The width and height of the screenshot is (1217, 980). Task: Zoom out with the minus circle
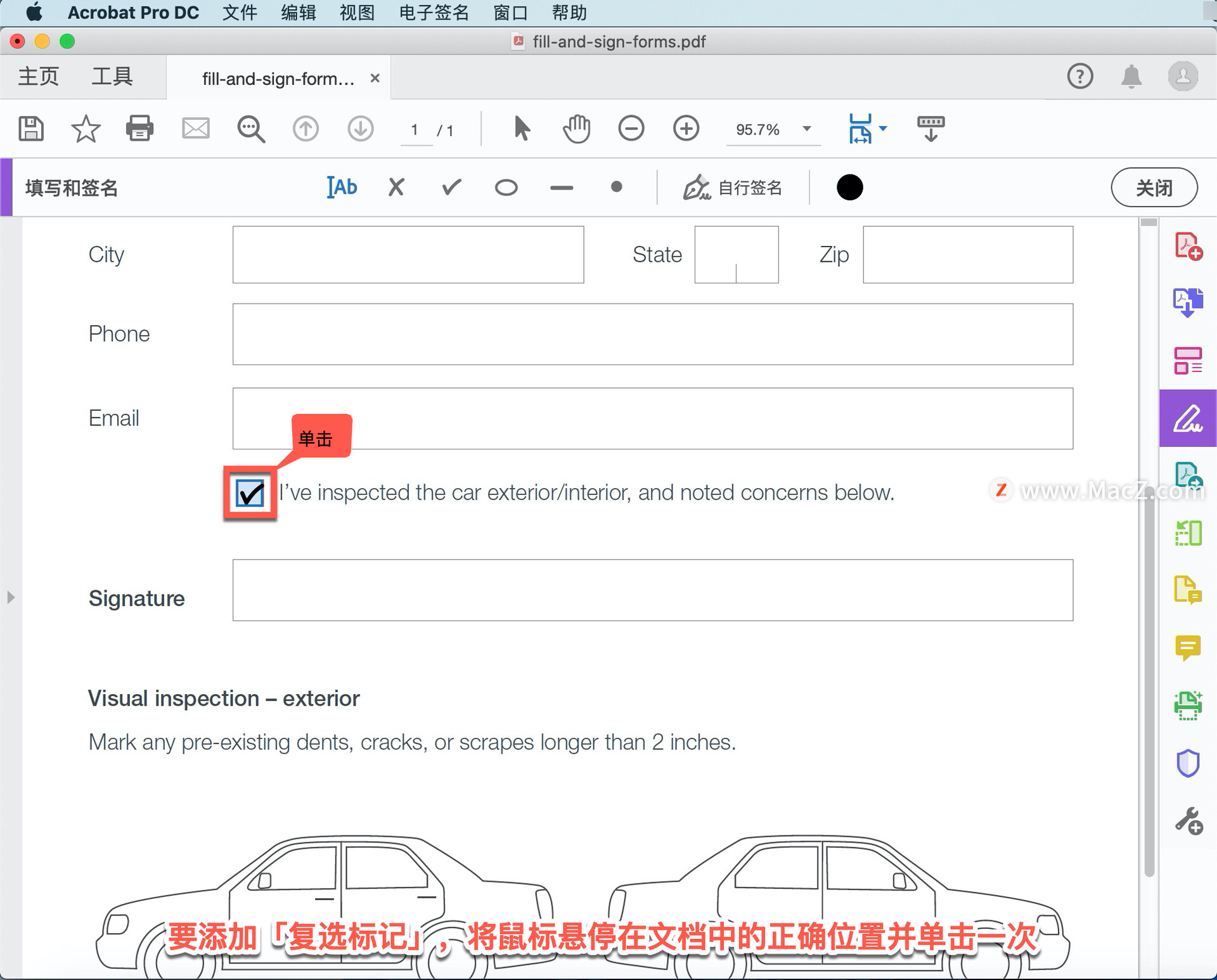coord(631,129)
